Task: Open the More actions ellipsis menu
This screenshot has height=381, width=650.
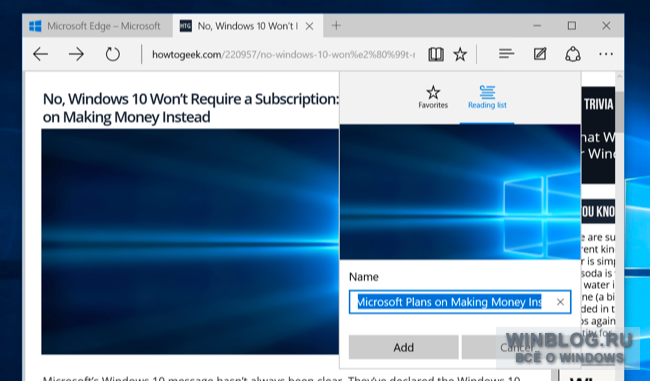Action: tap(606, 54)
